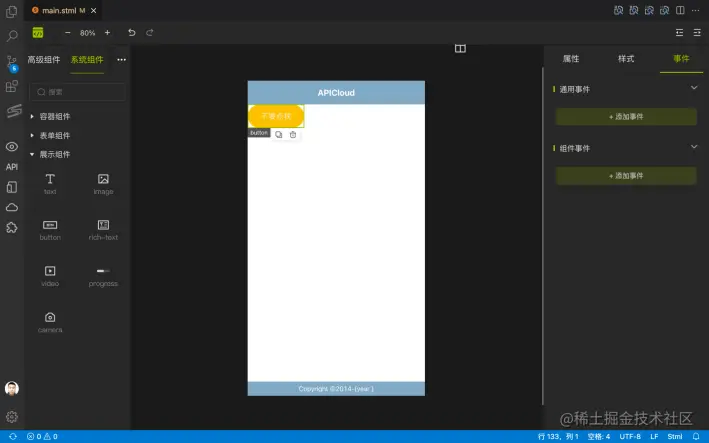This screenshot has height=443, width=709.
Task: Zoom out with the minus button
Action: coord(68,33)
